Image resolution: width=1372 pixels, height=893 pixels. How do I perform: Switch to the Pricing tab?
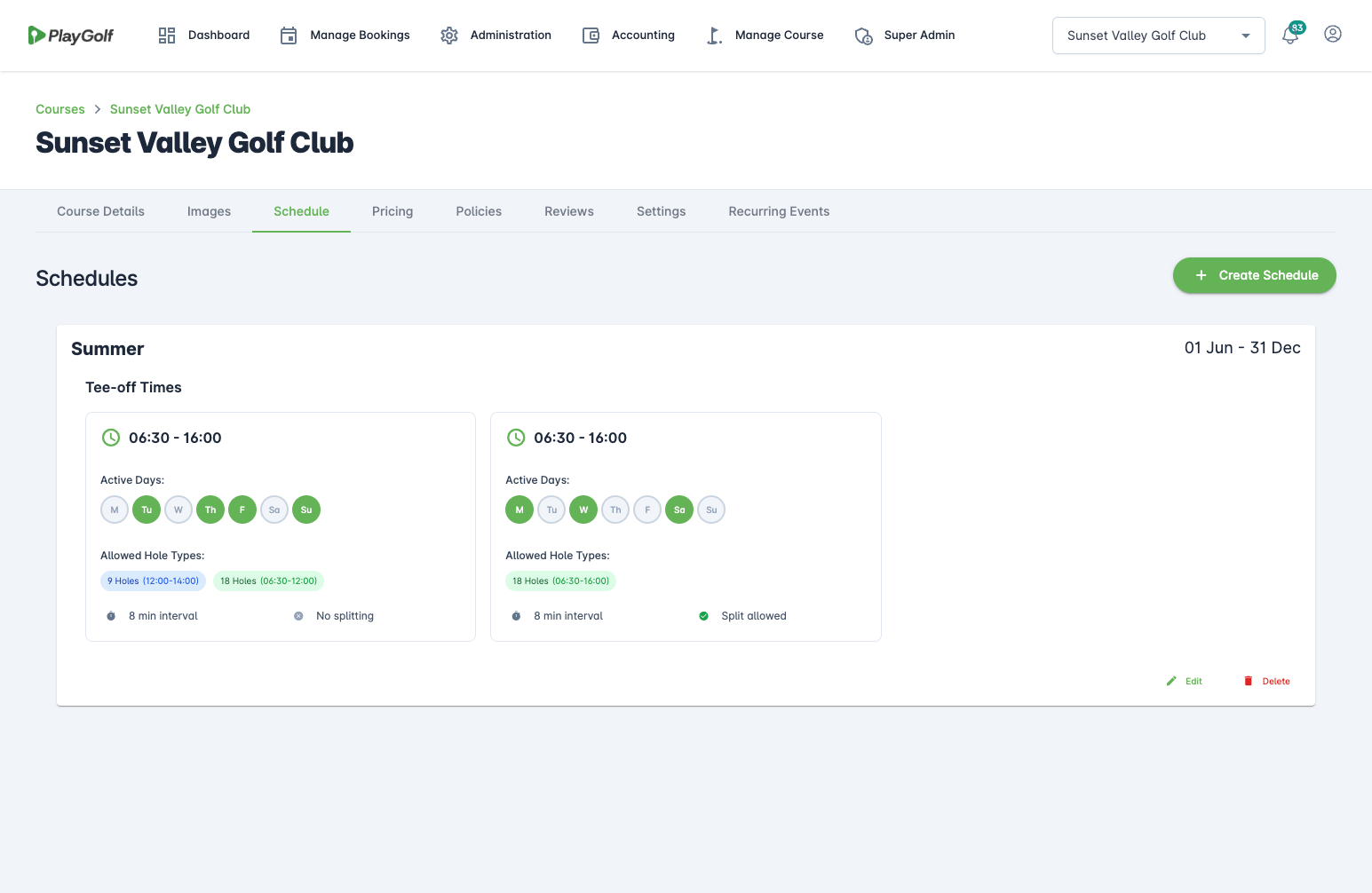point(393,211)
